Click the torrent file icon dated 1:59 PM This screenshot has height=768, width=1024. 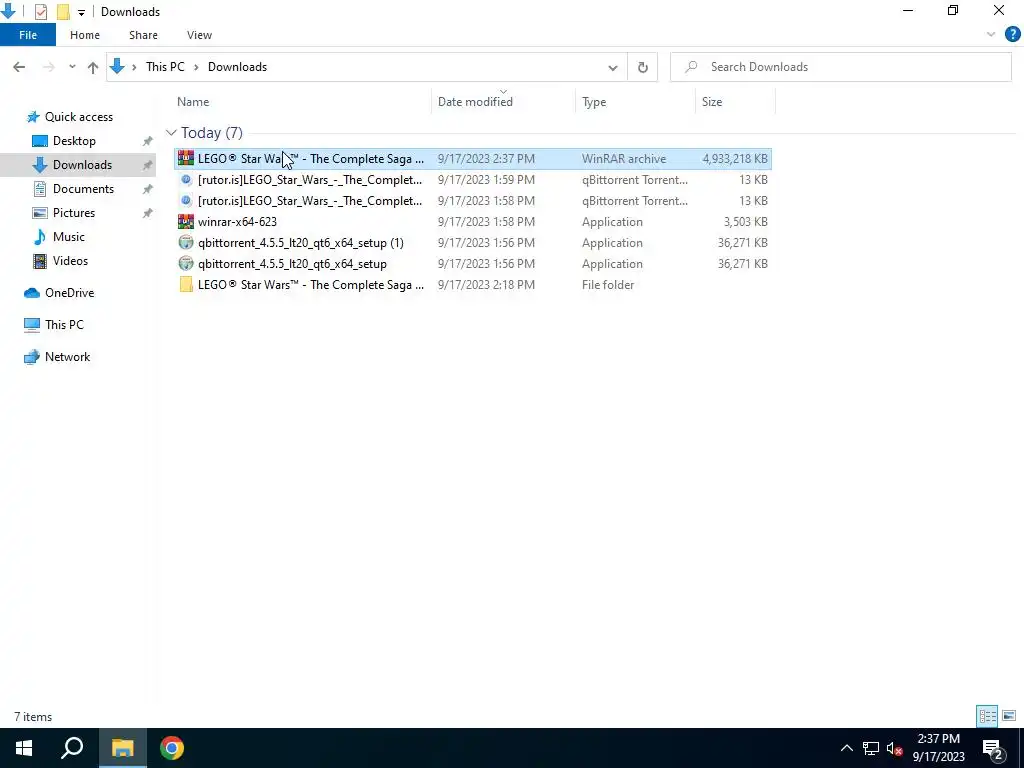coord(186,180)
